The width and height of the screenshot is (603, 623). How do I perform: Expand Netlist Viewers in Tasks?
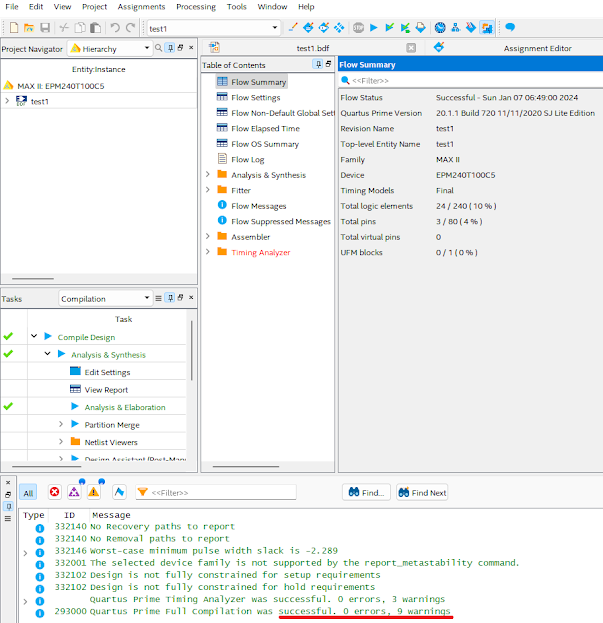(61, 441)
